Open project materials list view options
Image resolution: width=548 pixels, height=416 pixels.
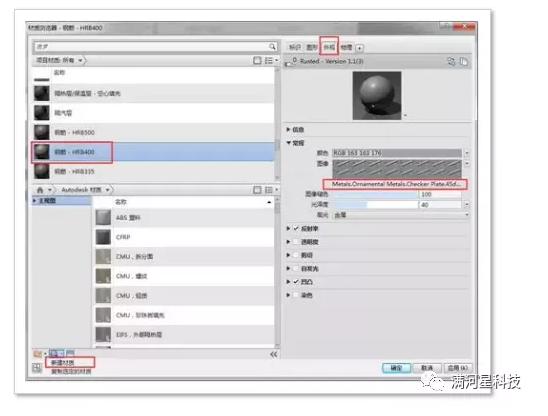[x=271, y=60]
